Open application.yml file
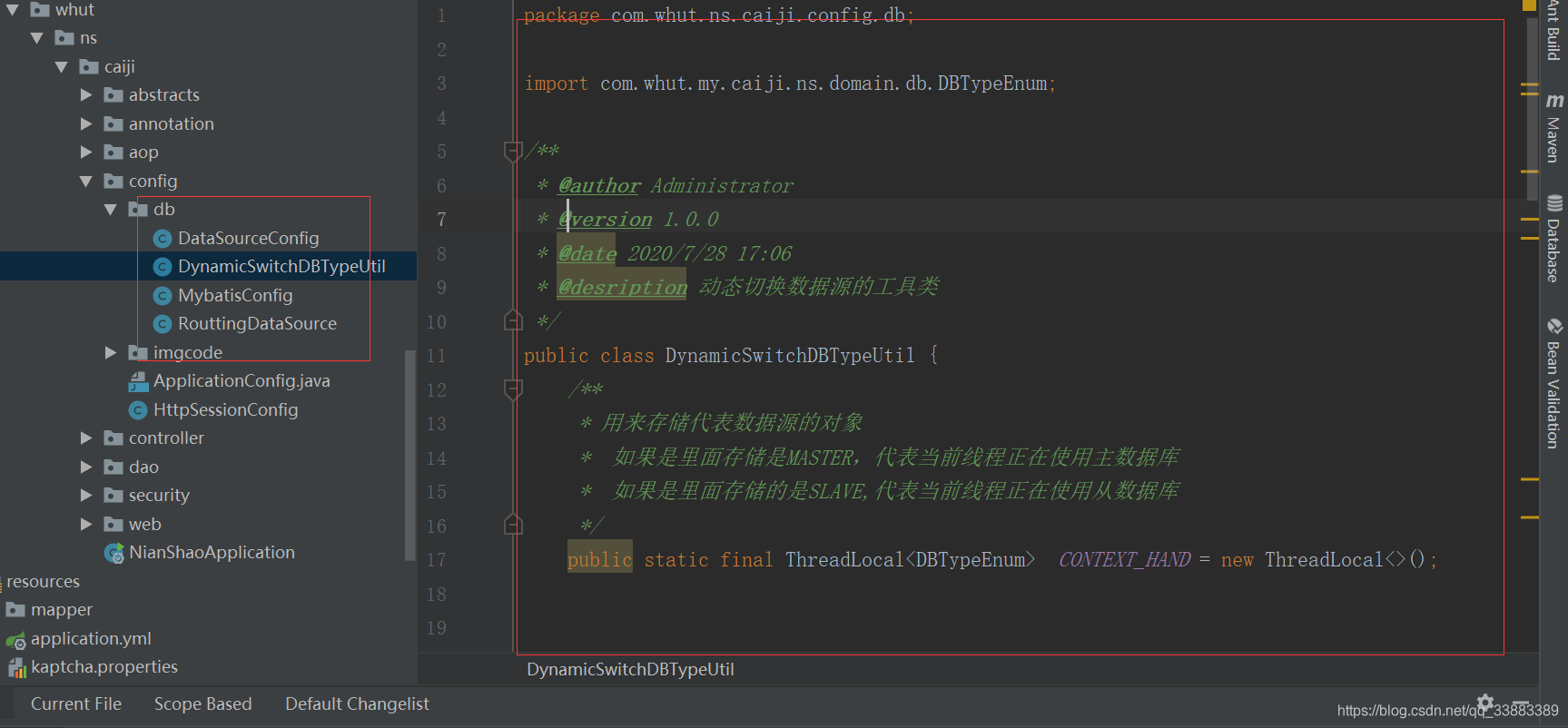Viewport: 1568px width, 728px height. 91,639
